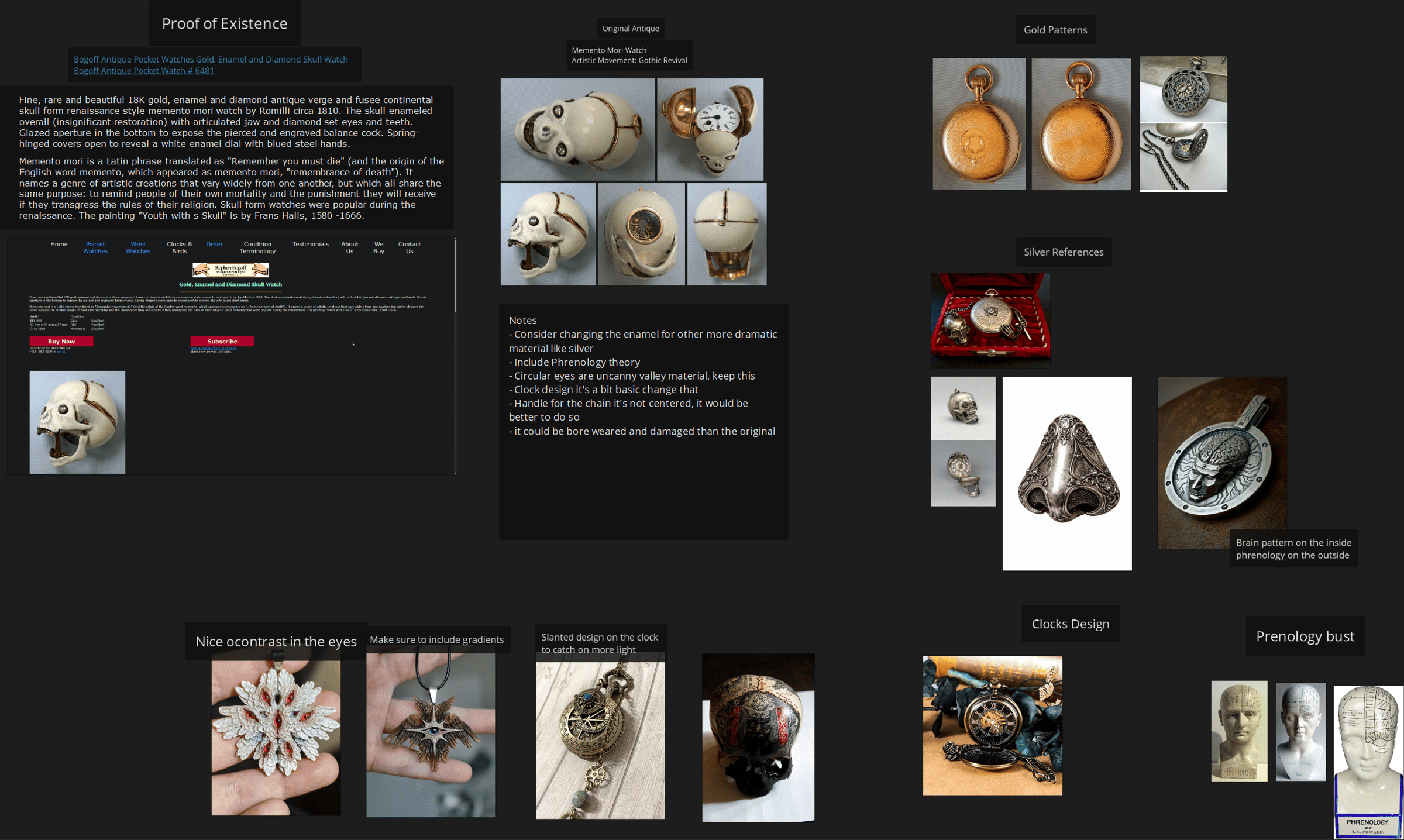The image size is (1404, 840).
Task: Select the white winged red-eye pendant image
Action: (x=276, y=738)
